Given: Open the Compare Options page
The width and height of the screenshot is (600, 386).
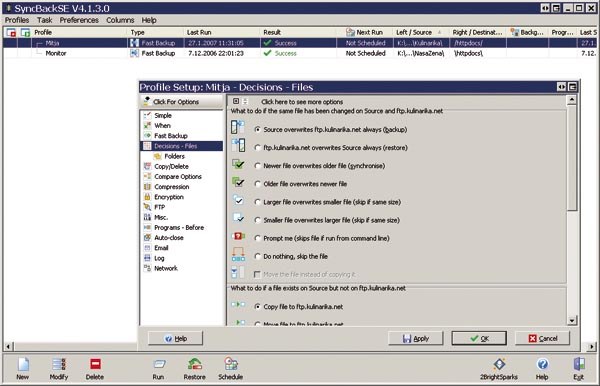Looking at the screenshot, I should coord(178,176).
